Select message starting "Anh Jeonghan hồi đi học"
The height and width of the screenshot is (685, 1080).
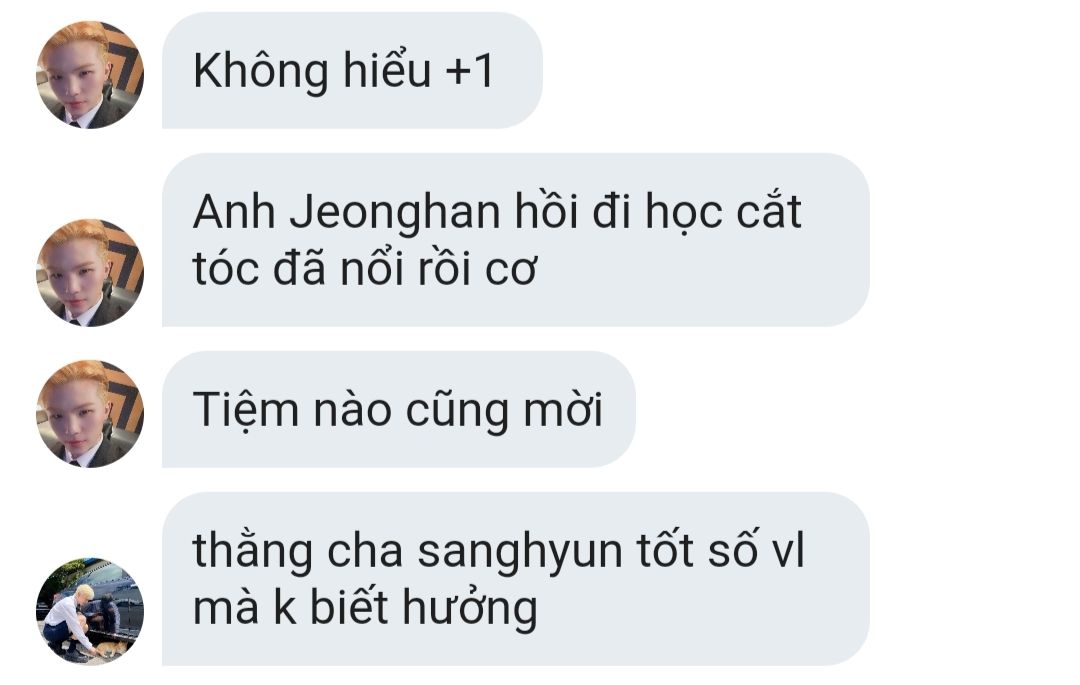pyautogui.click(x=515, y=240)
